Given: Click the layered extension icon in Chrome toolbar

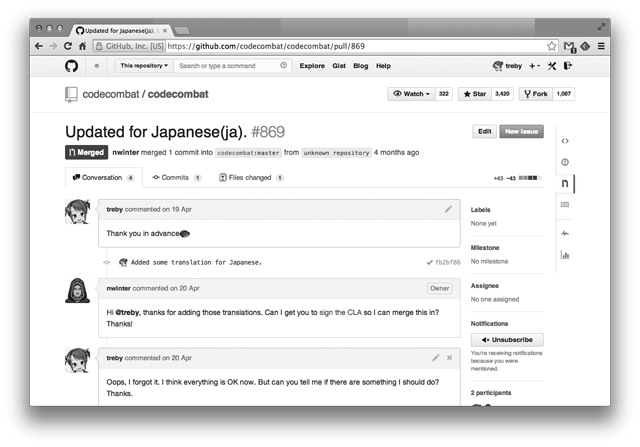Looking at the screenshot, I should [x=585, y=46].
